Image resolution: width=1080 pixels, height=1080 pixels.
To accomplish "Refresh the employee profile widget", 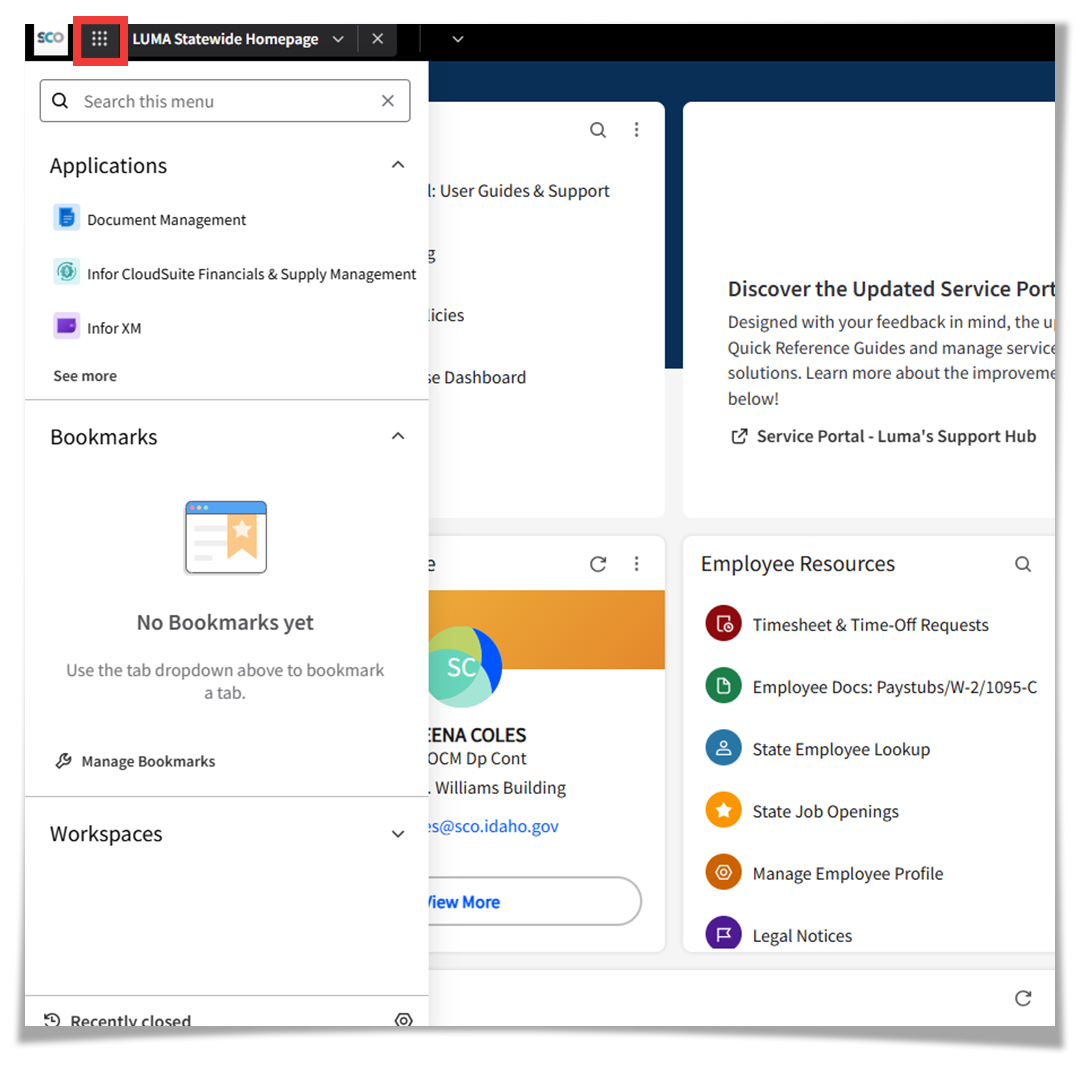I will point(598,565).
